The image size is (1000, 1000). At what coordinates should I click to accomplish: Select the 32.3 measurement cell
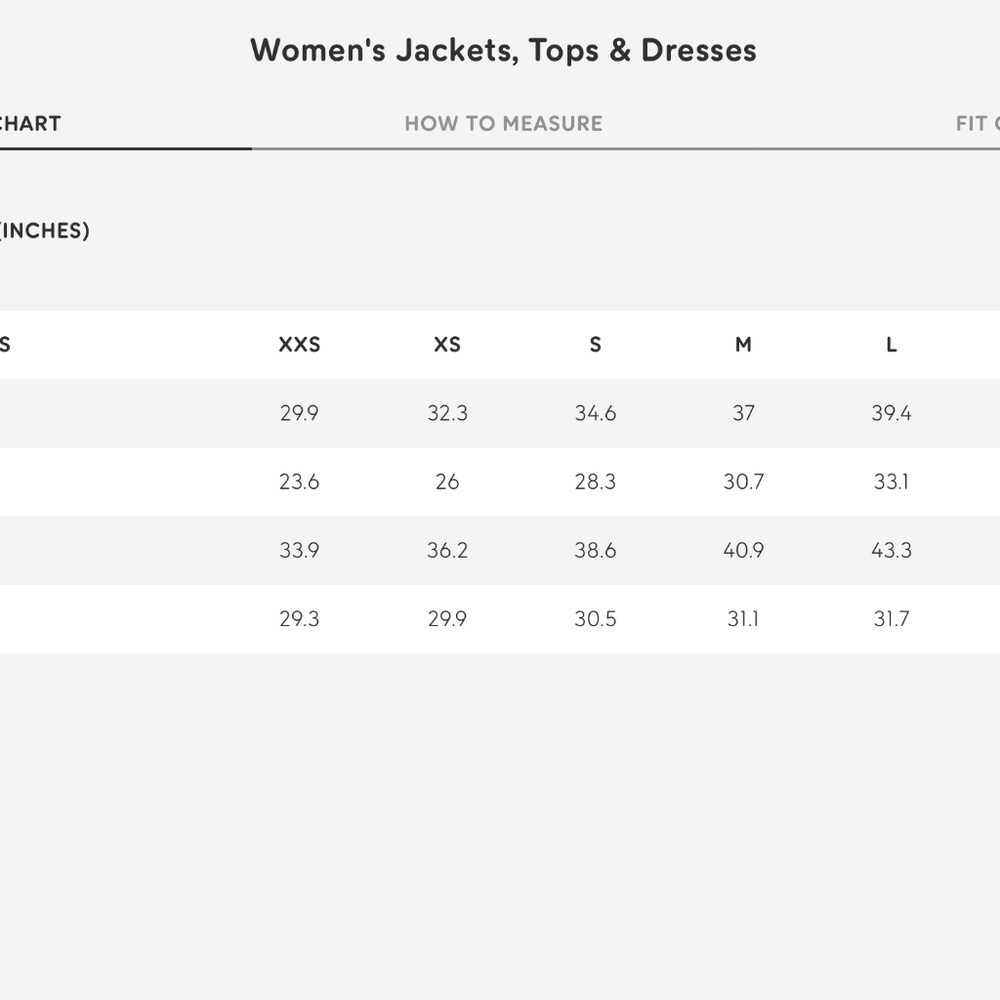pyautogui.click(x=447, y=413)
